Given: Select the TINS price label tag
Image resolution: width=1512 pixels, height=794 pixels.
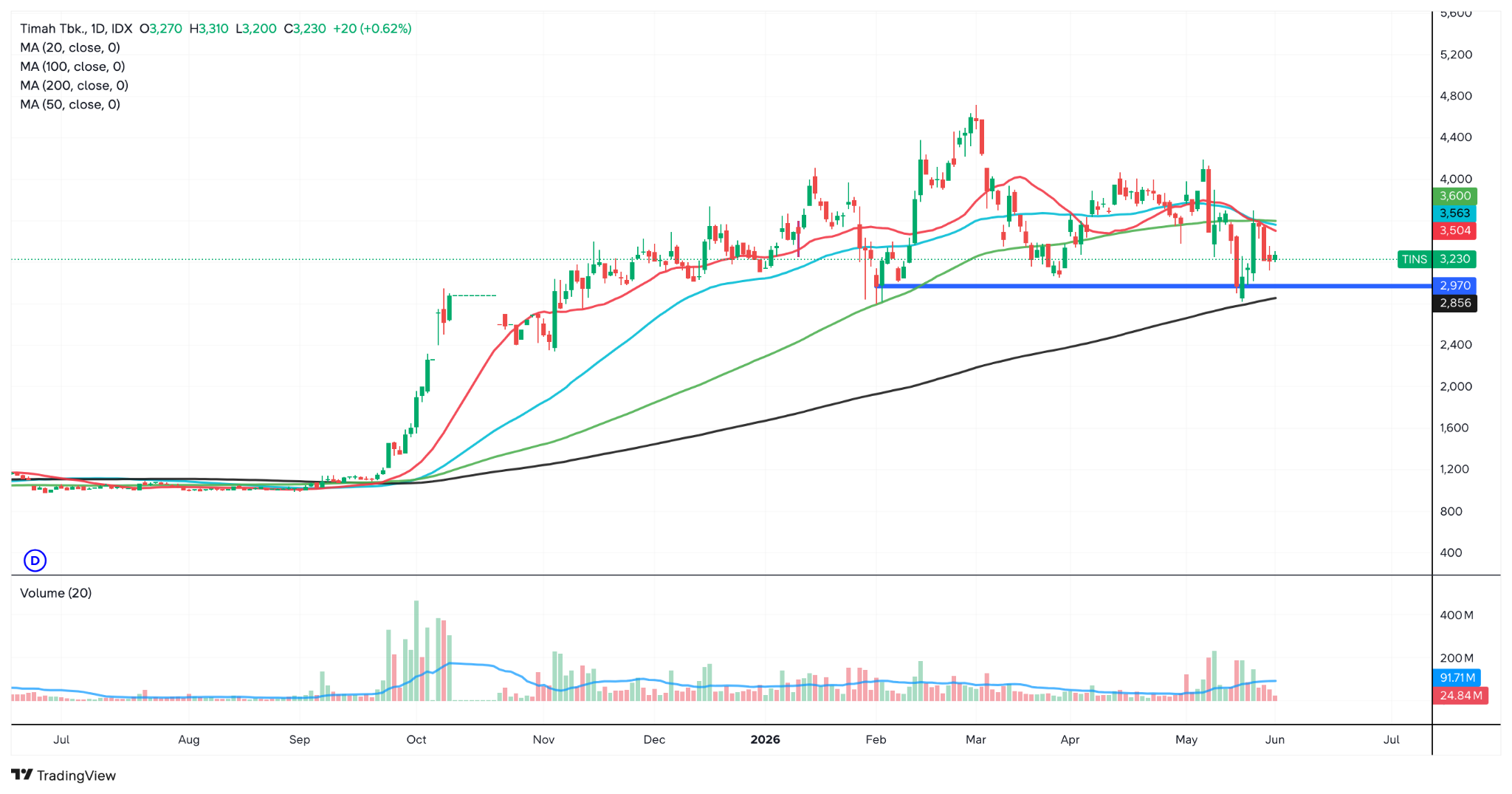Looking at the screenshot, I should (x=1415, y=259).
